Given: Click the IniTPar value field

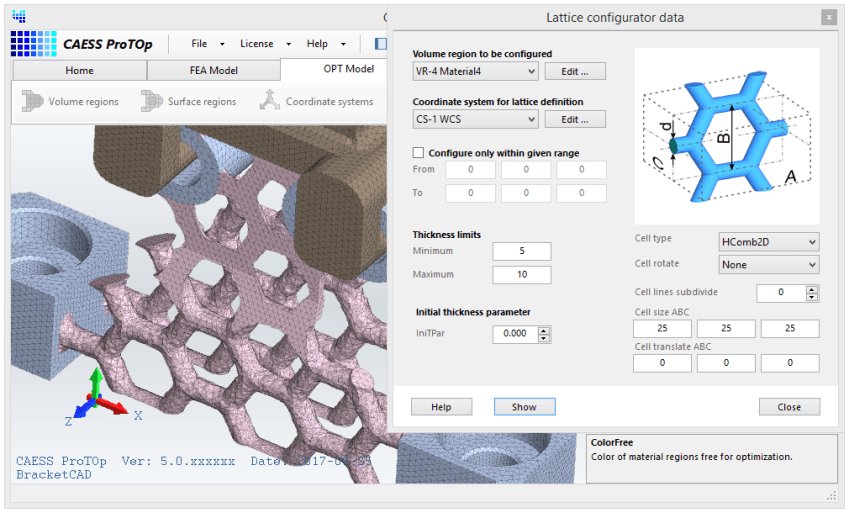Looking at the screenshot, I should pos(515,334).
